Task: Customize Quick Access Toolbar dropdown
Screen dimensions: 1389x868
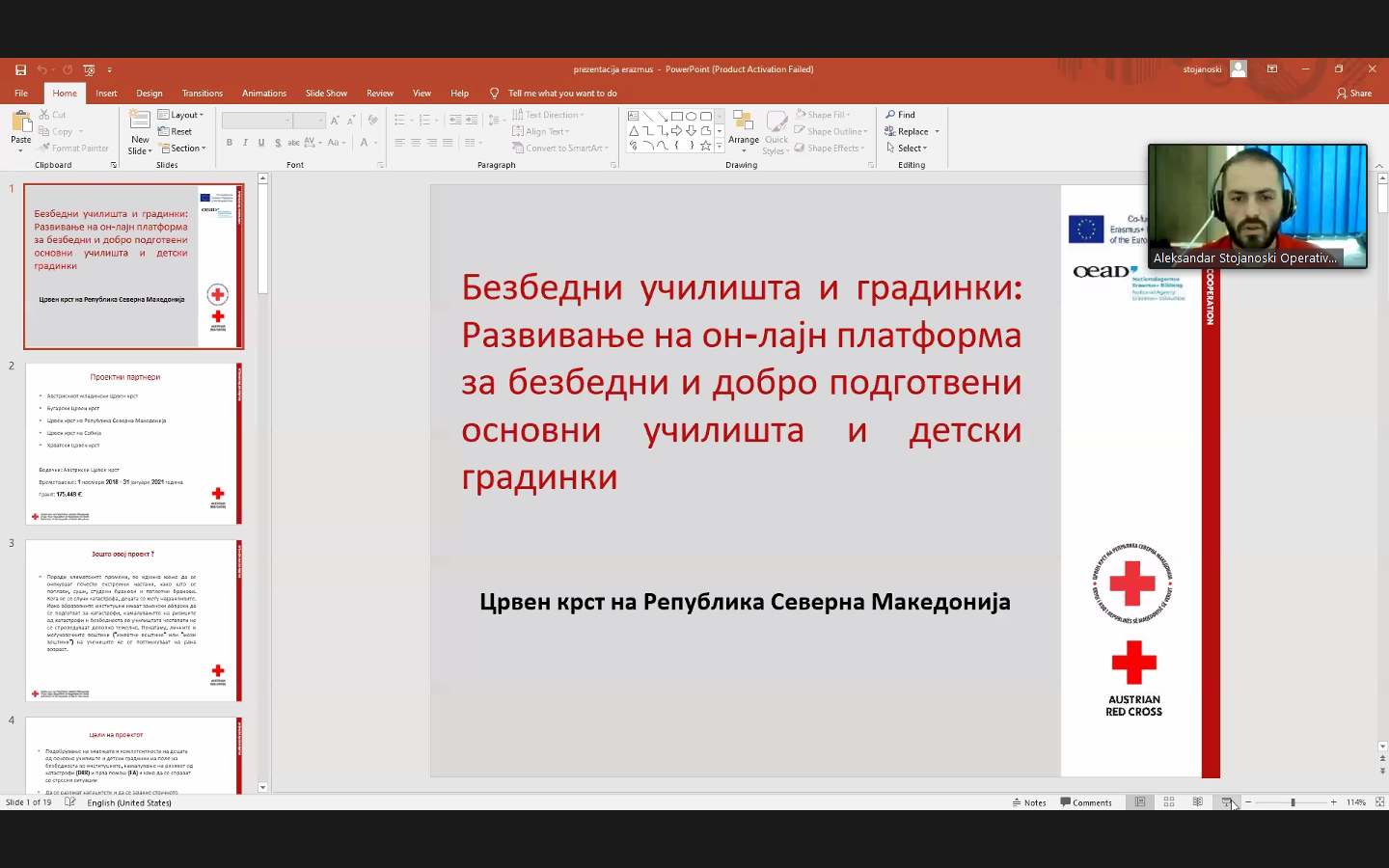Action: [x=109, y=69]
